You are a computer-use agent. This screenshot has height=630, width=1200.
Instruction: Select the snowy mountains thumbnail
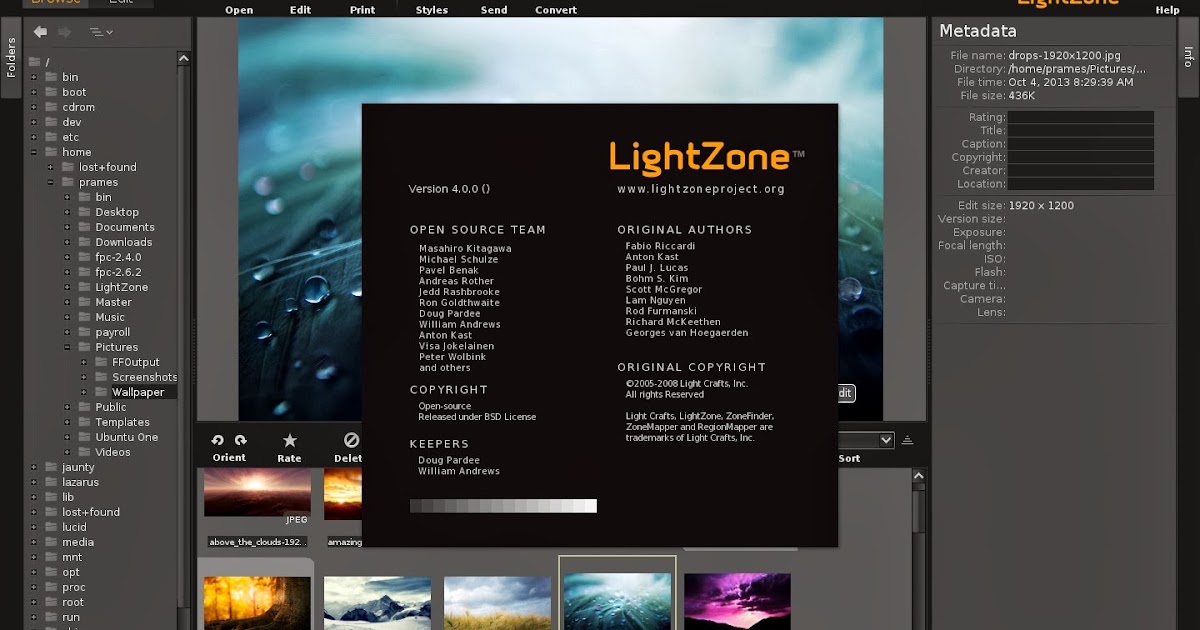click(377, 602)
